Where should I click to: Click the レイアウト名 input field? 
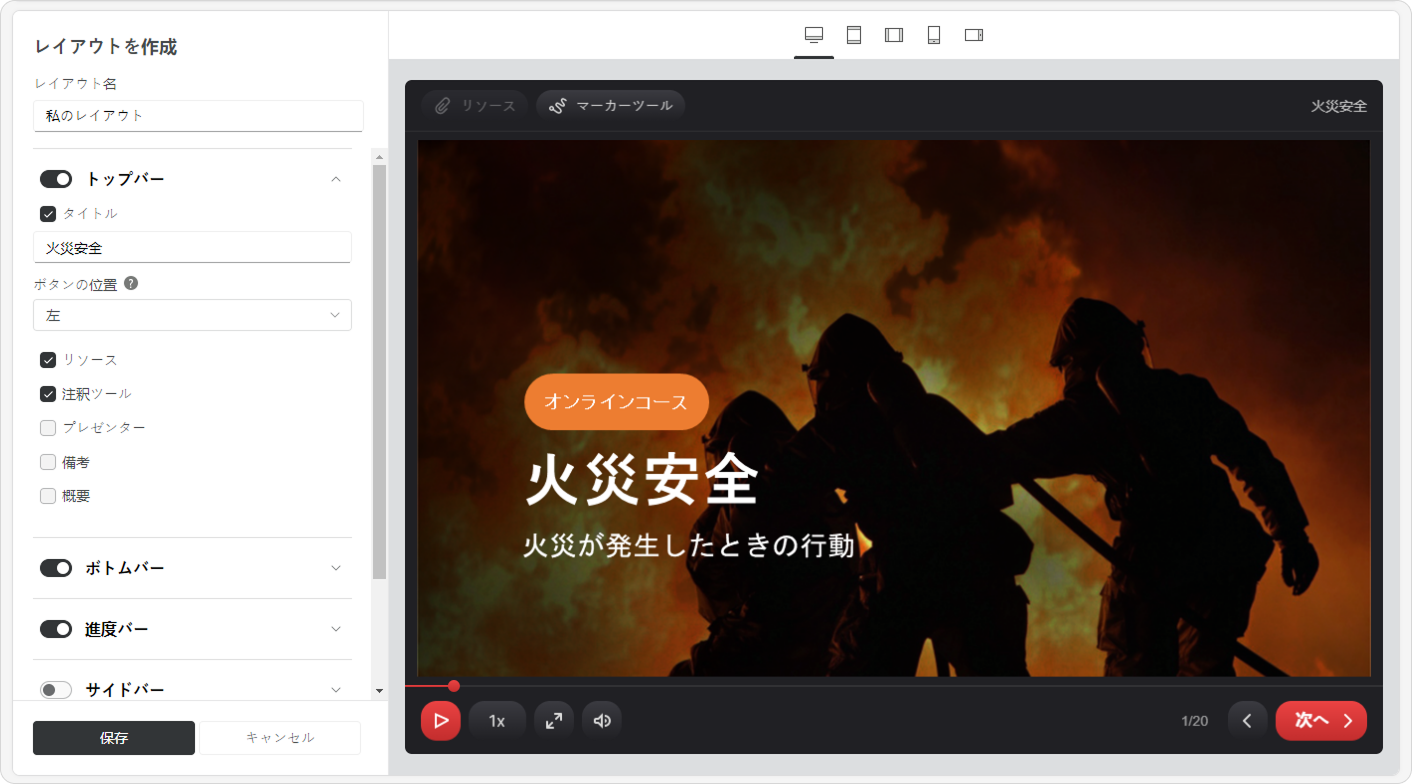coord(198,115)
